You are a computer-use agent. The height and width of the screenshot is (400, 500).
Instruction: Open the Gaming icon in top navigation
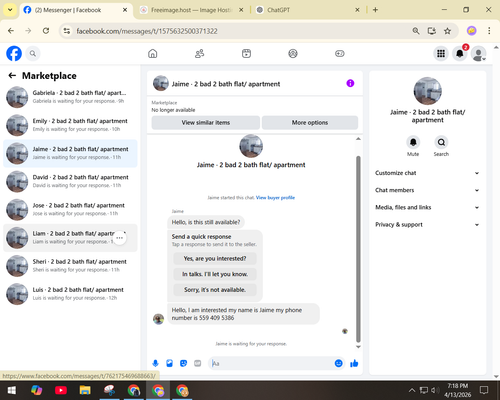(340, 53)
